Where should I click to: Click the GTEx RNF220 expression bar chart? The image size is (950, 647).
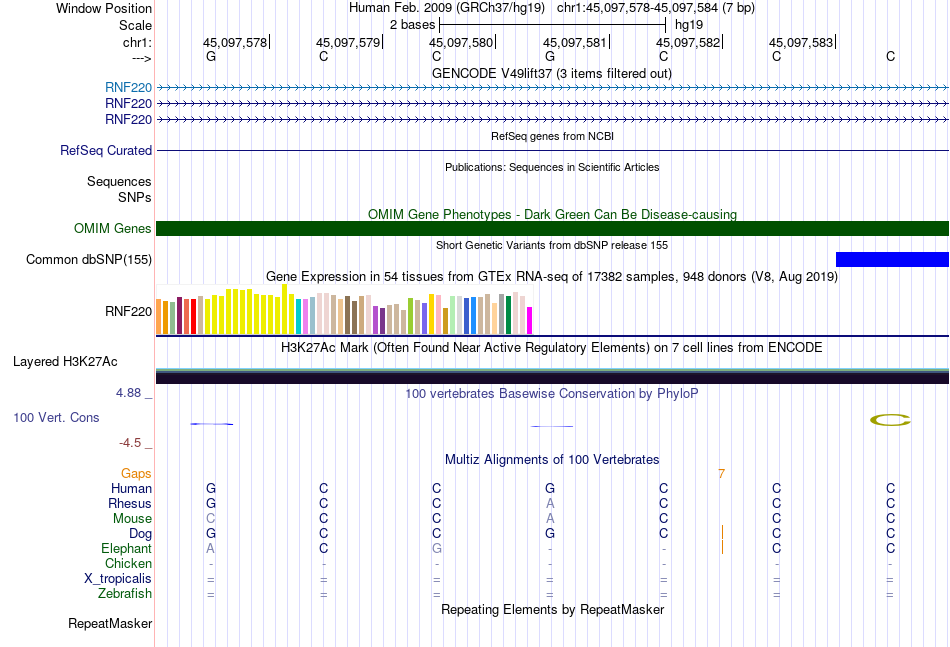tap(344, 310)
